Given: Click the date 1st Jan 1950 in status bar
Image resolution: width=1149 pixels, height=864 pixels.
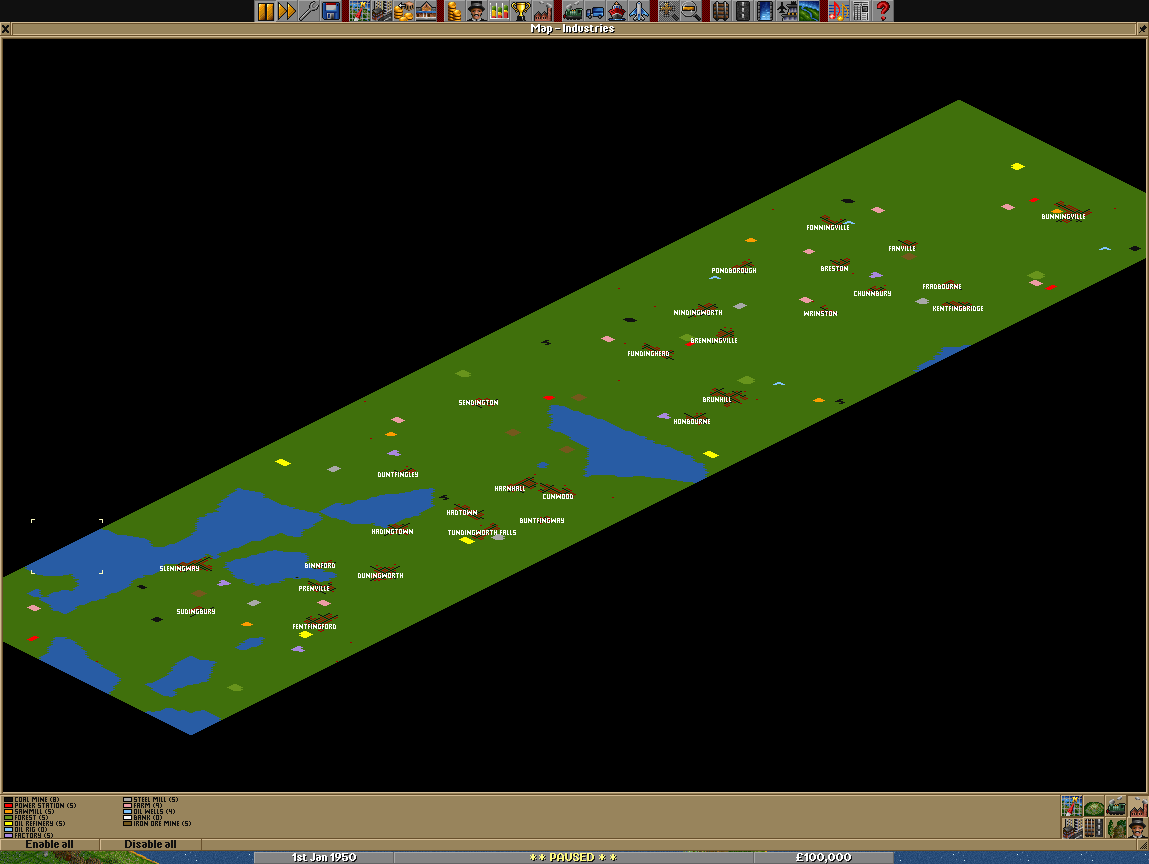Looking at the screenshot, I should pos(324,857).
